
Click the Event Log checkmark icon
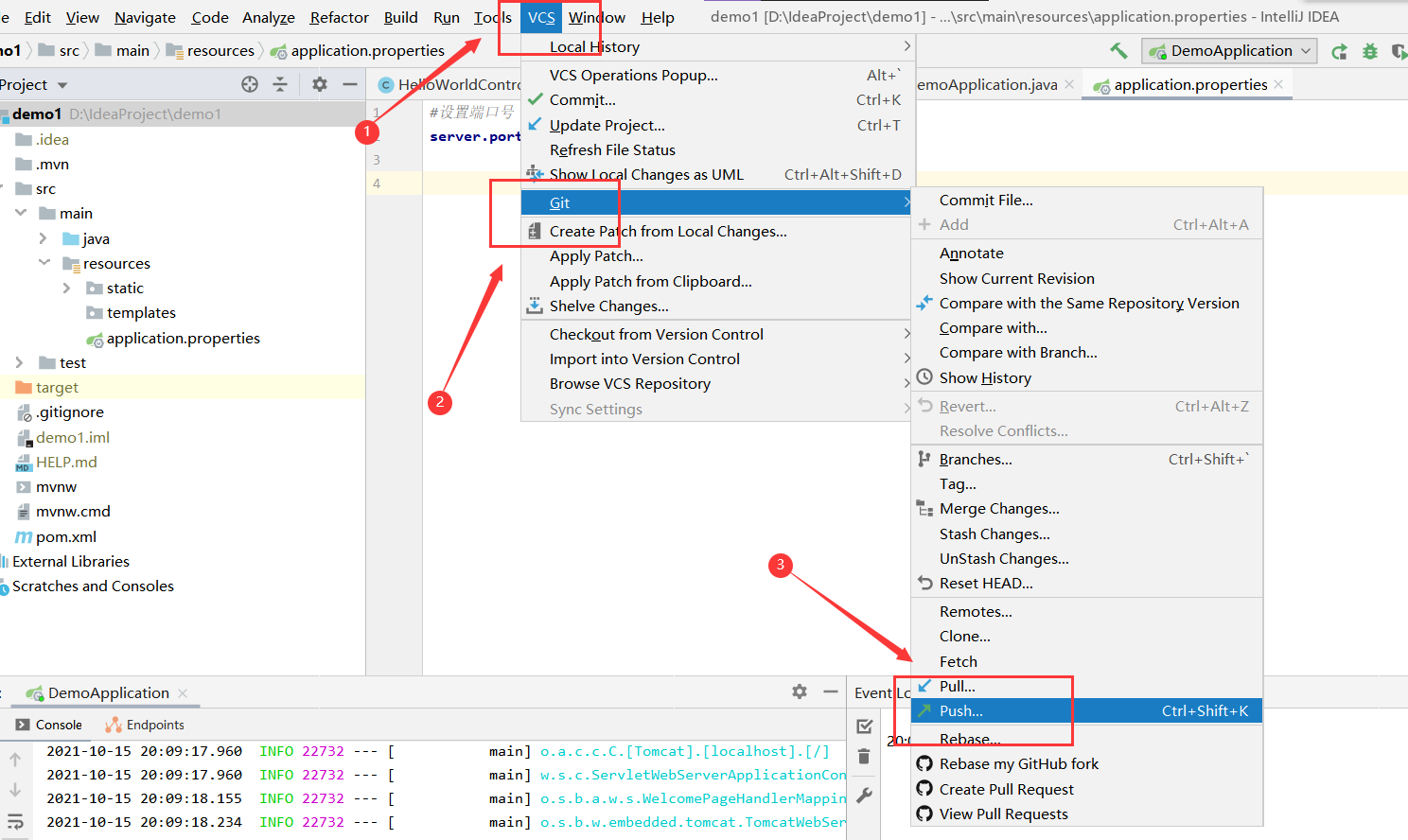tap(864, 726)
